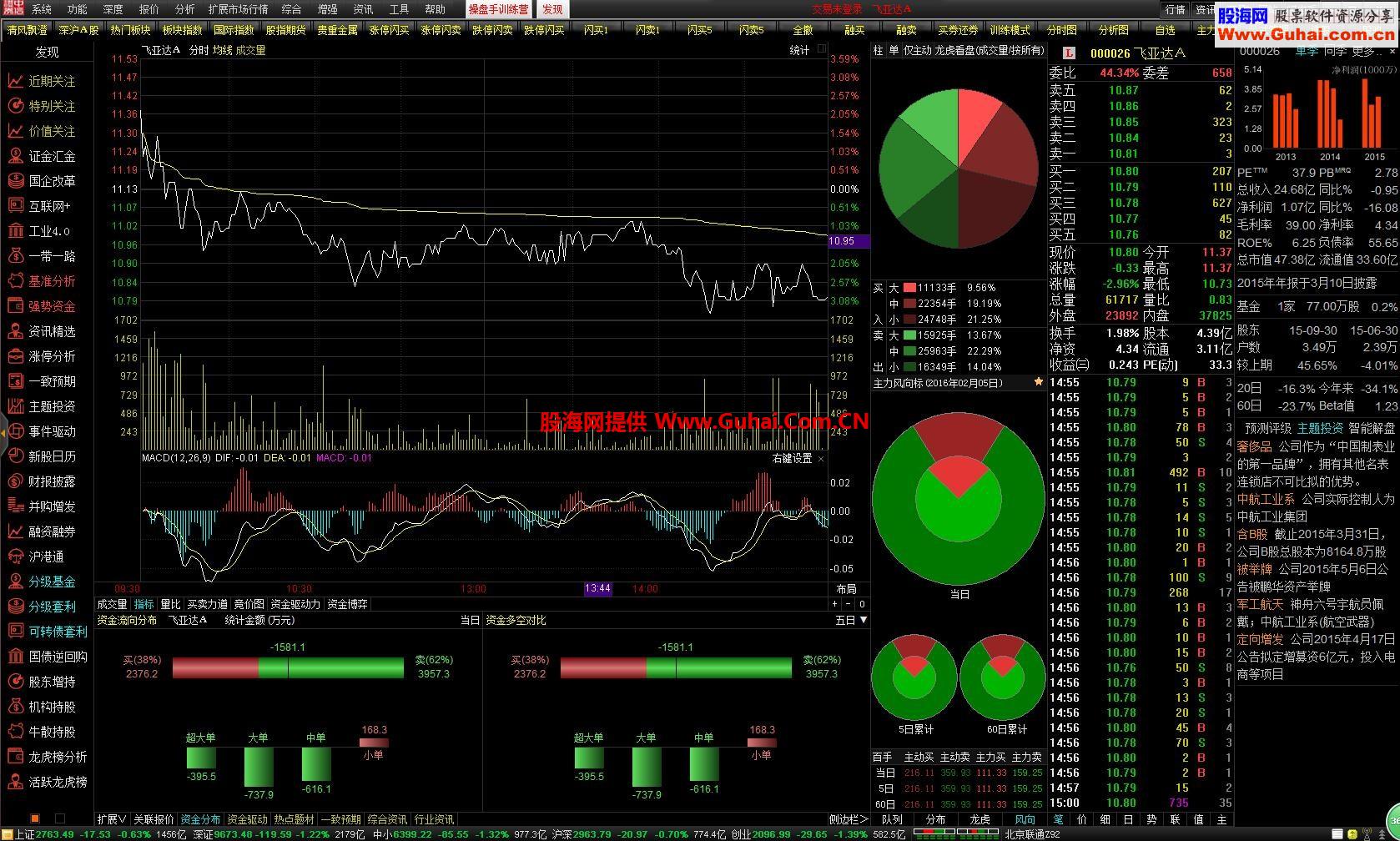
Task: Switch earnings chart to 同季
Action: [1335, 51]
